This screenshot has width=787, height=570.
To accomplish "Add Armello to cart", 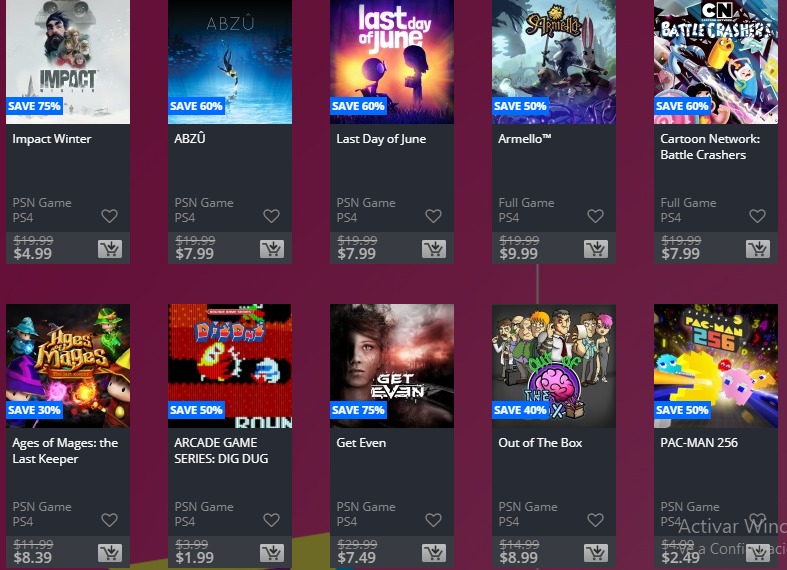I will [x=596, y=249].
